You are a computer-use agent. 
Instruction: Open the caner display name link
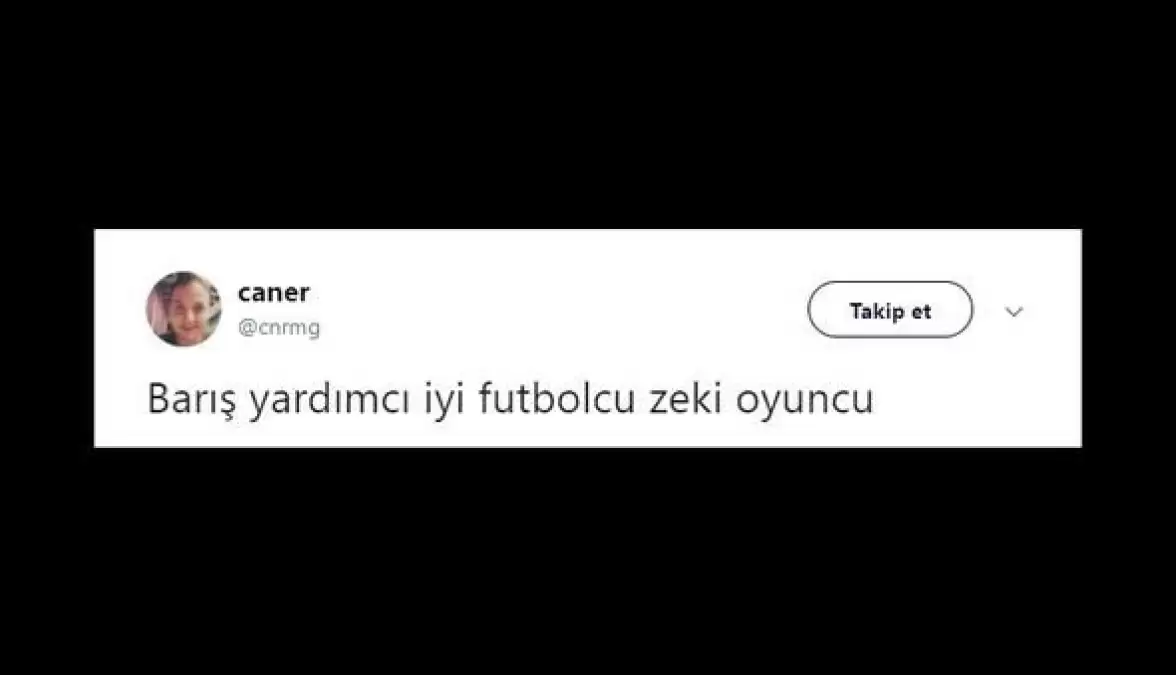pyautogui.click(x=273, y=292)
